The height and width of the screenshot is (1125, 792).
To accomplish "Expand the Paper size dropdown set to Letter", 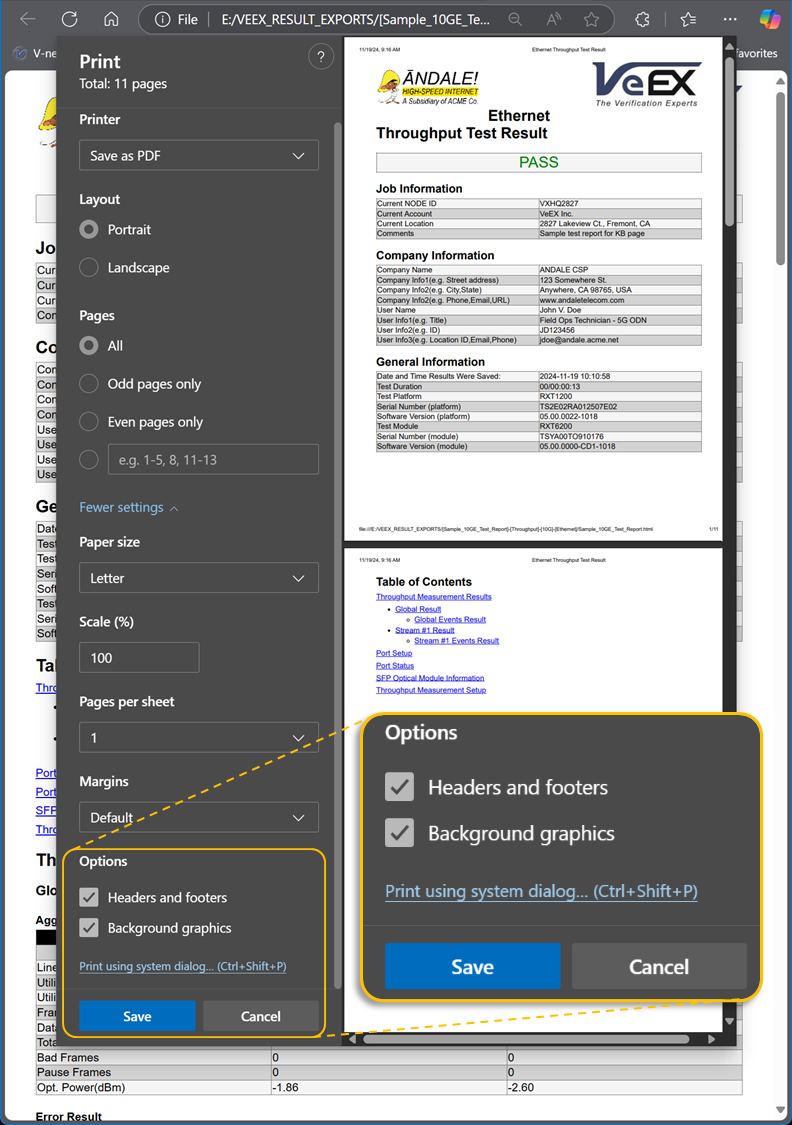I will [x=199, y=578].
